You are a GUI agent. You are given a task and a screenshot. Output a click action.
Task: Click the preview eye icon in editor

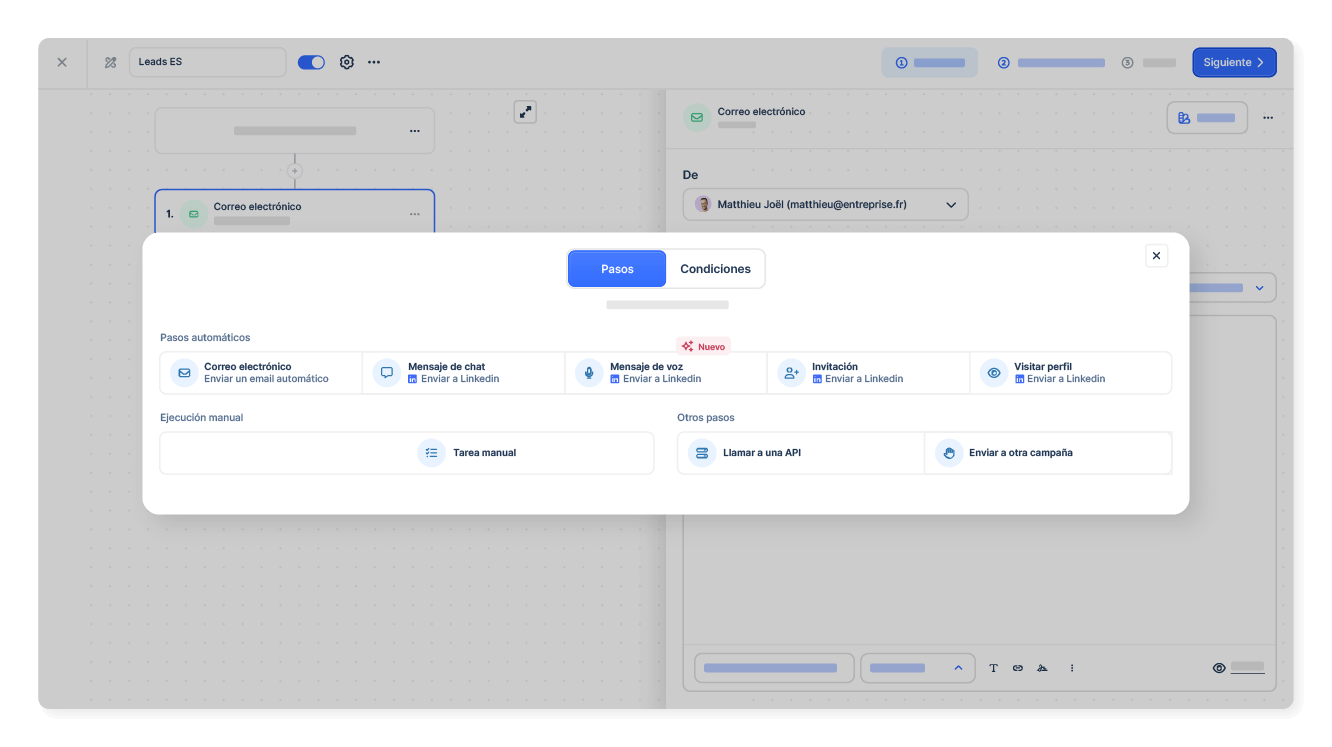coord(1219,668)
